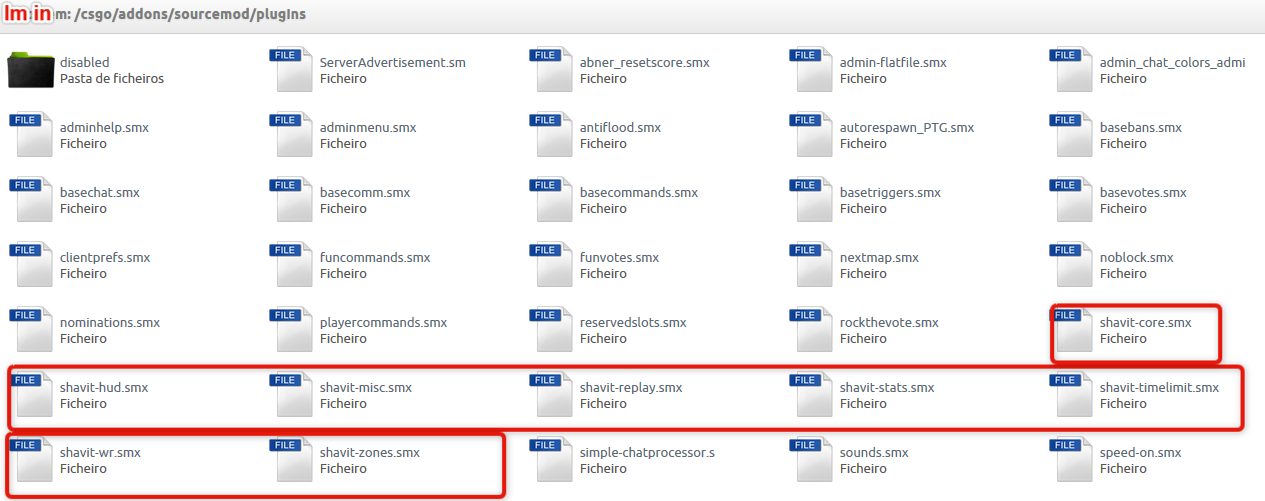
Task: Click the shavit-wr.smx file icon
Action: click(x=31, y=460)
